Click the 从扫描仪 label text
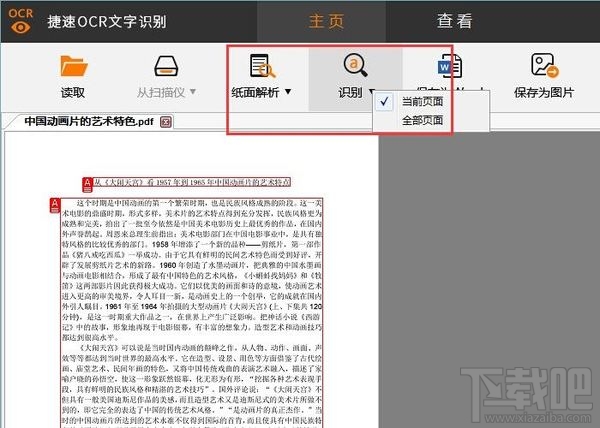 (x=161, y=92)
